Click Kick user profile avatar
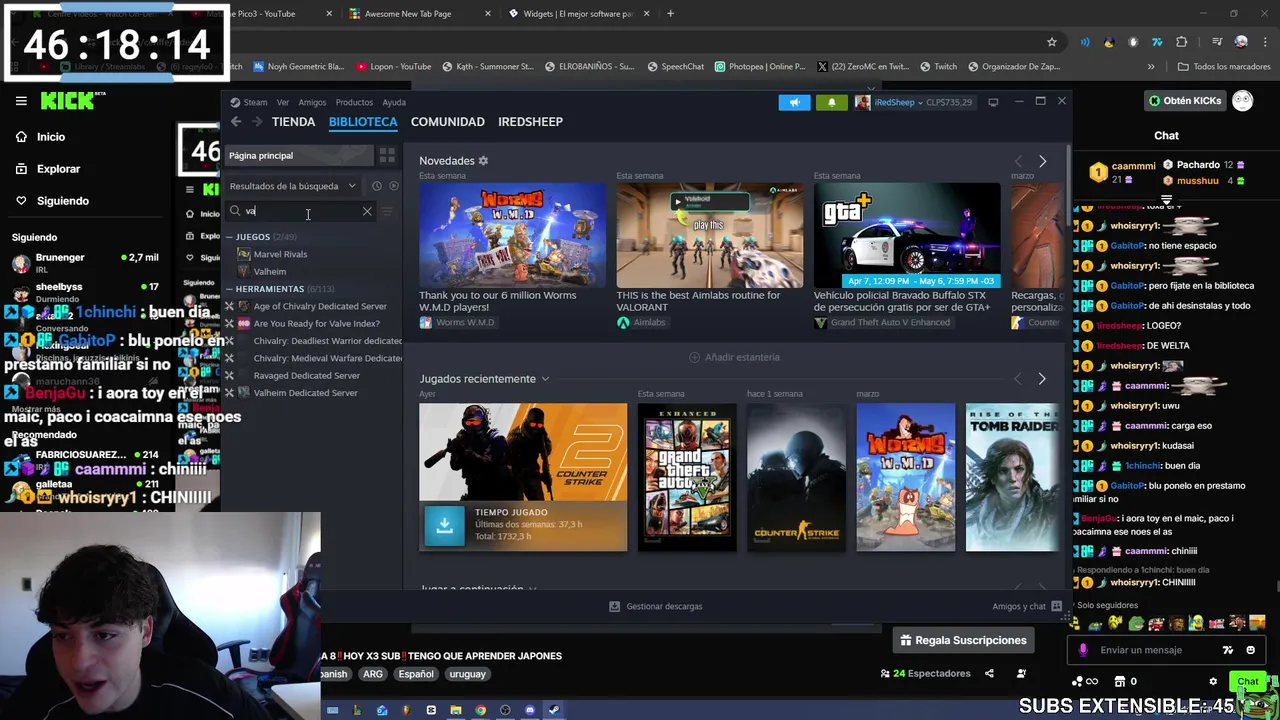Viewport: 1280px width, 720px height. point(1242,101)
